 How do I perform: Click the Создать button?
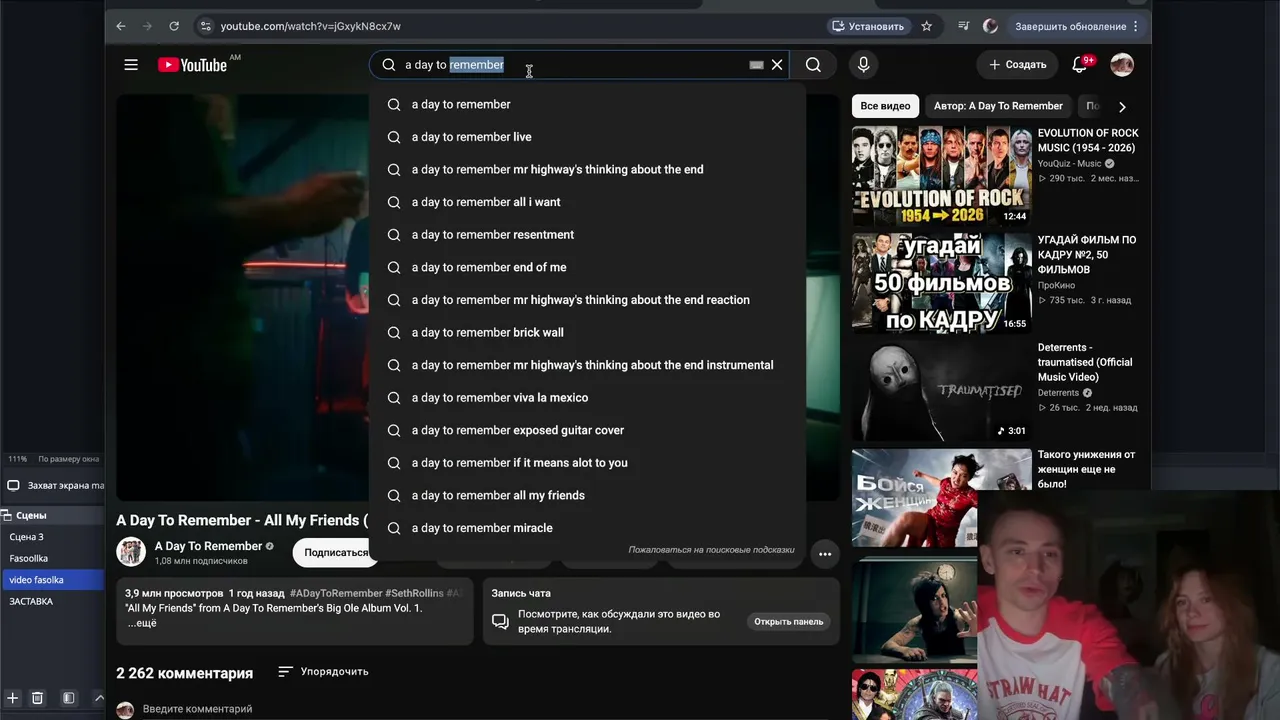tap(1017, 65)
